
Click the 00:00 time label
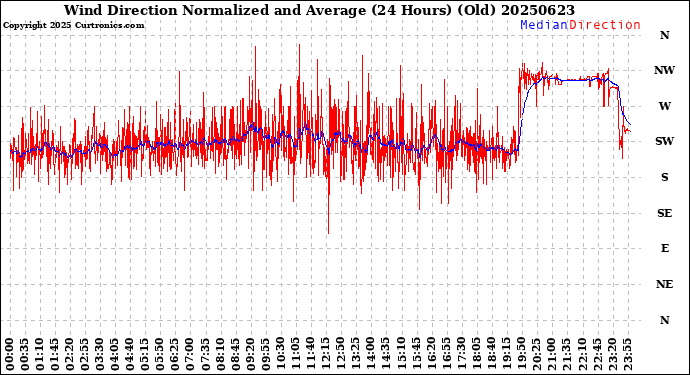(10, 354)
